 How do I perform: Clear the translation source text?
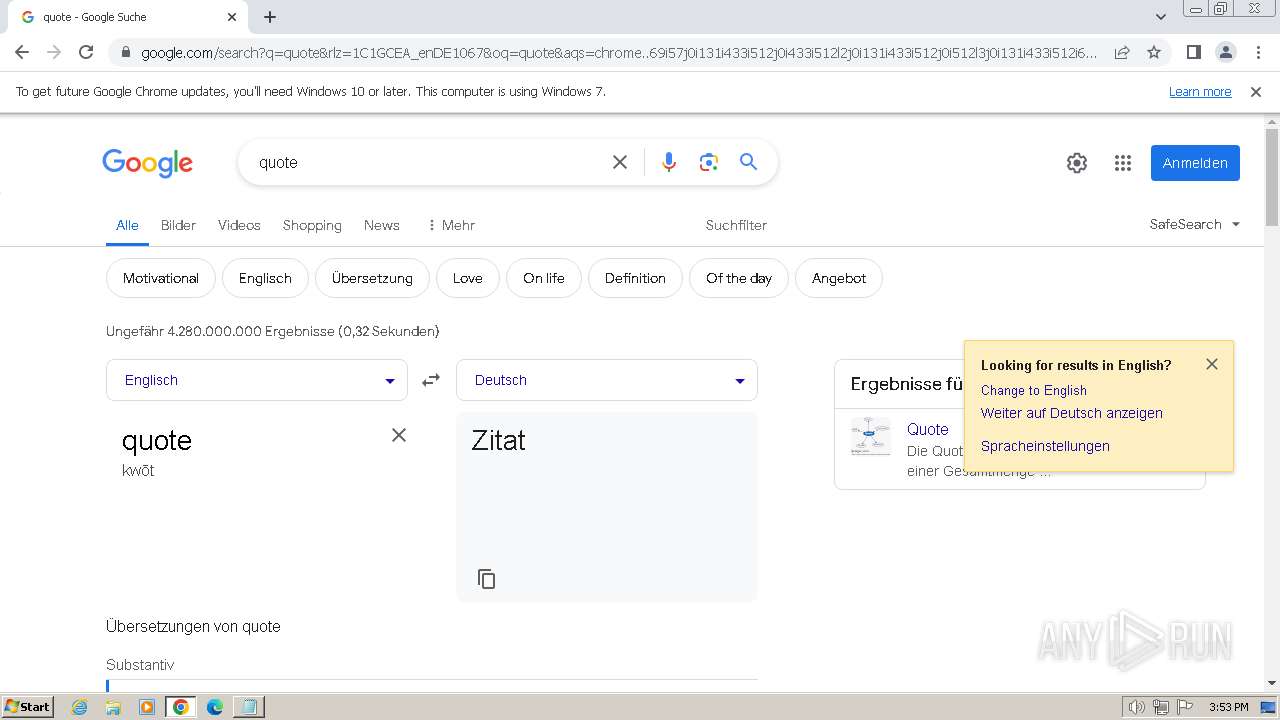[x=399, y=435]
